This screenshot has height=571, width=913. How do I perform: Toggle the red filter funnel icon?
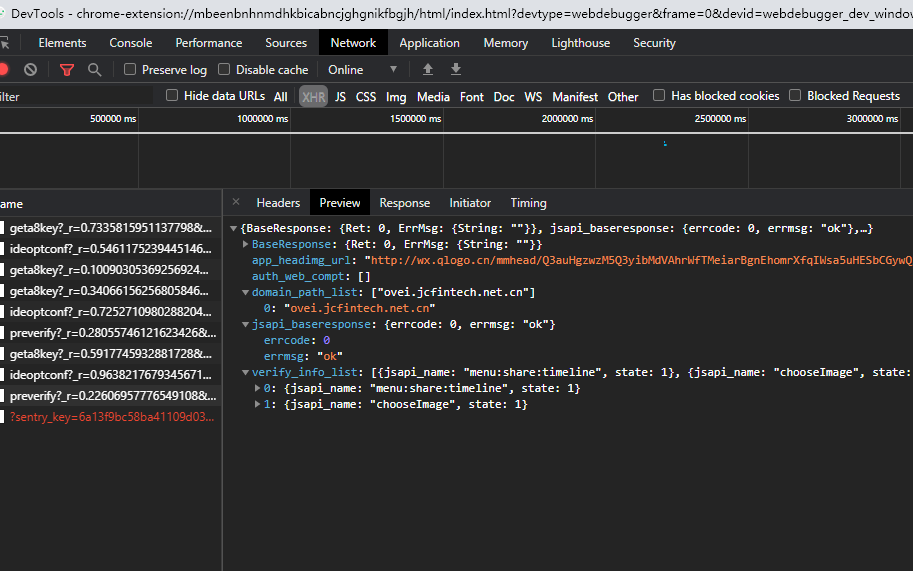67,70
